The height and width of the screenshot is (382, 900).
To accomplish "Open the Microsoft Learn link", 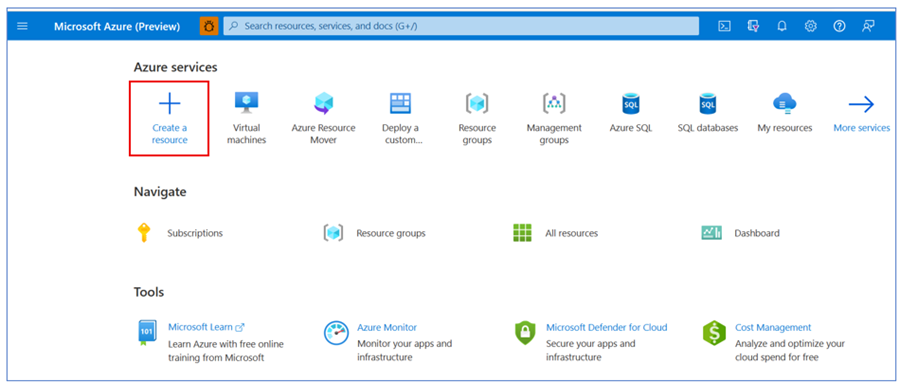I will coord(206,328).
